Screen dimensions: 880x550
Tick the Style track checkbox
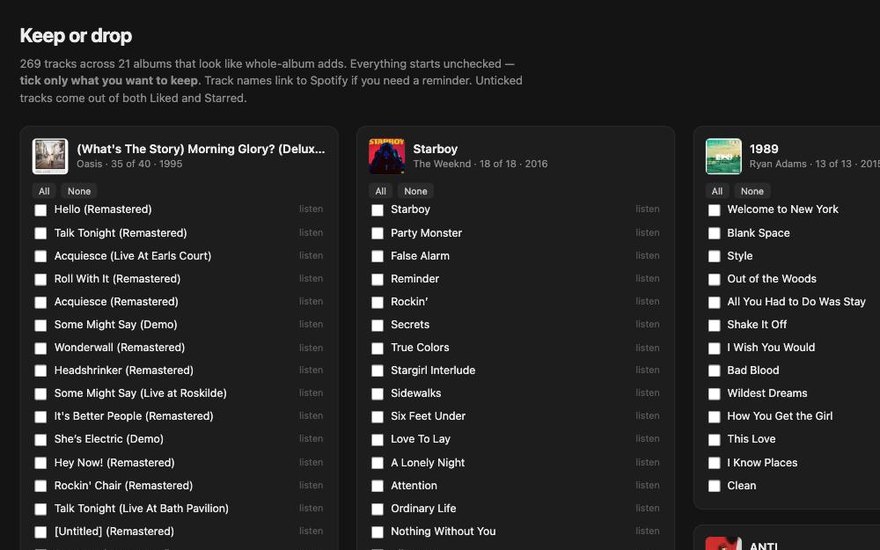714,256
